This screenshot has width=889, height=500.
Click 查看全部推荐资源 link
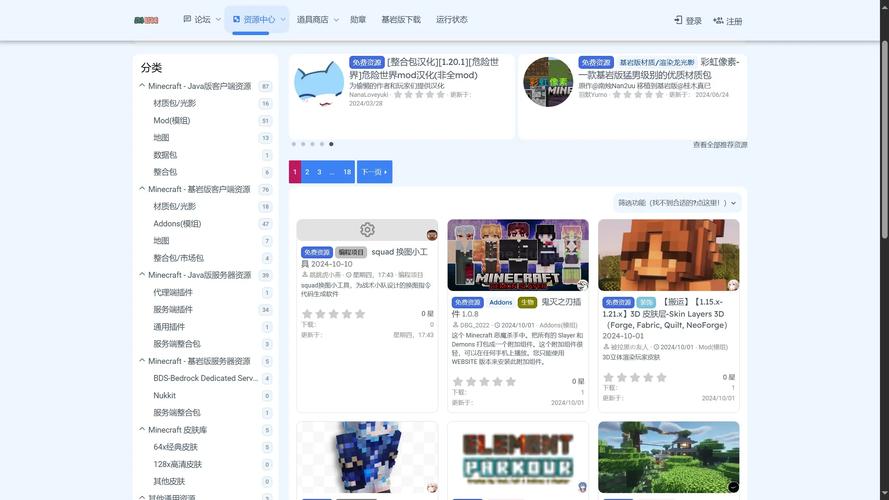pyautogui.click(x=720, y=145)
